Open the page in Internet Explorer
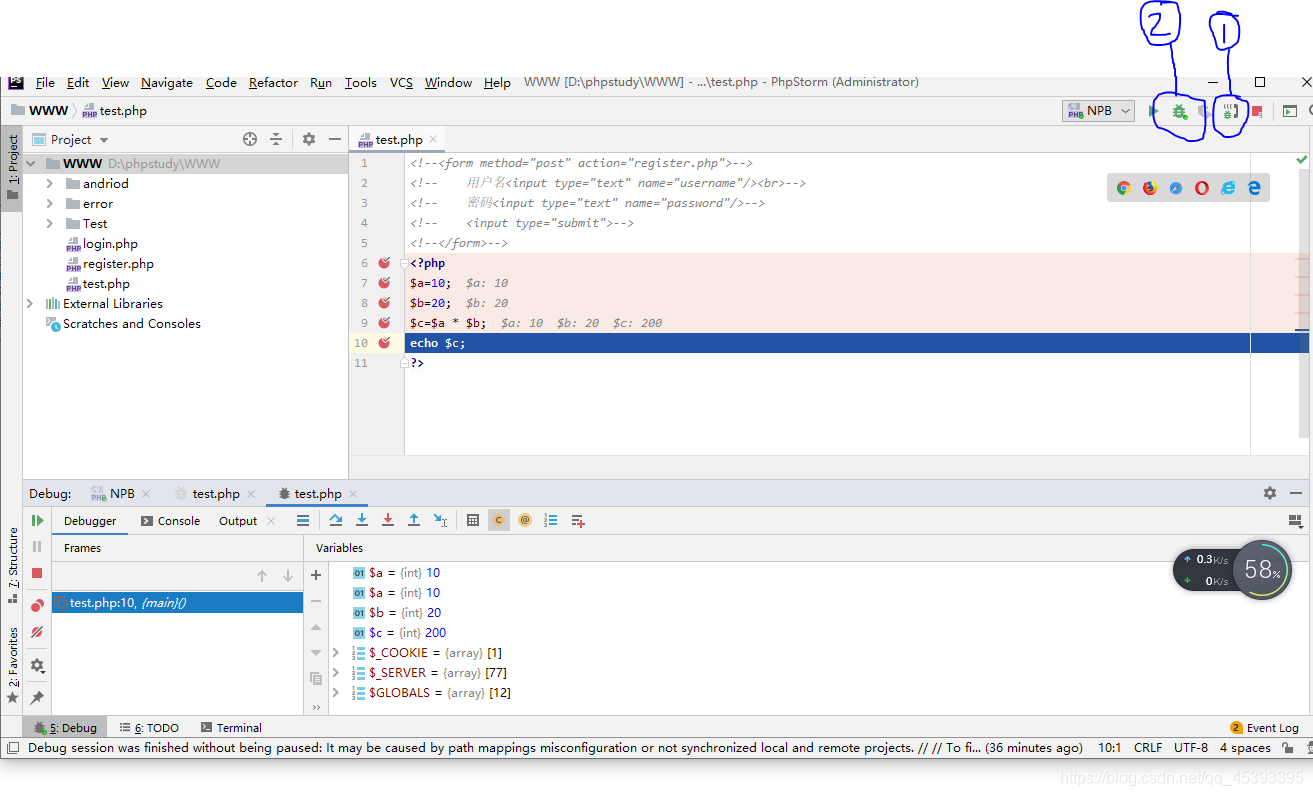 pos(1228,188)
